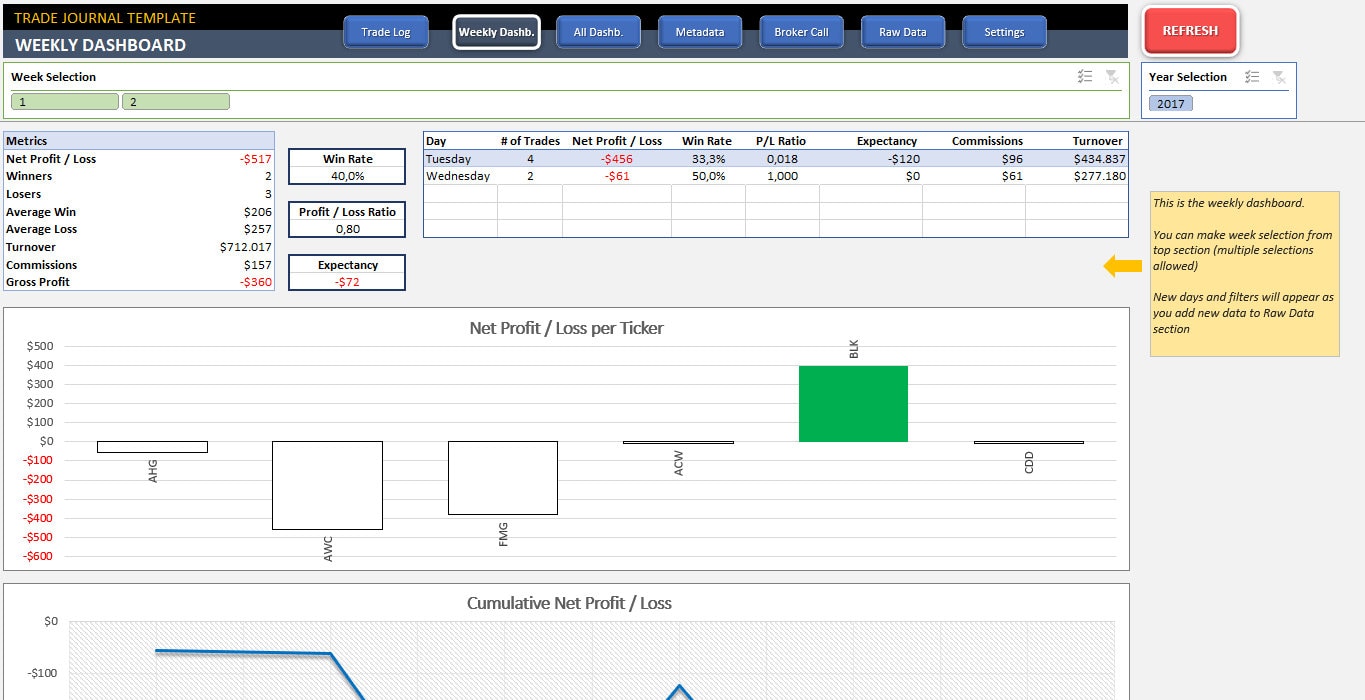
Task: Go to the Metadata section
Action: pos(699,31)
